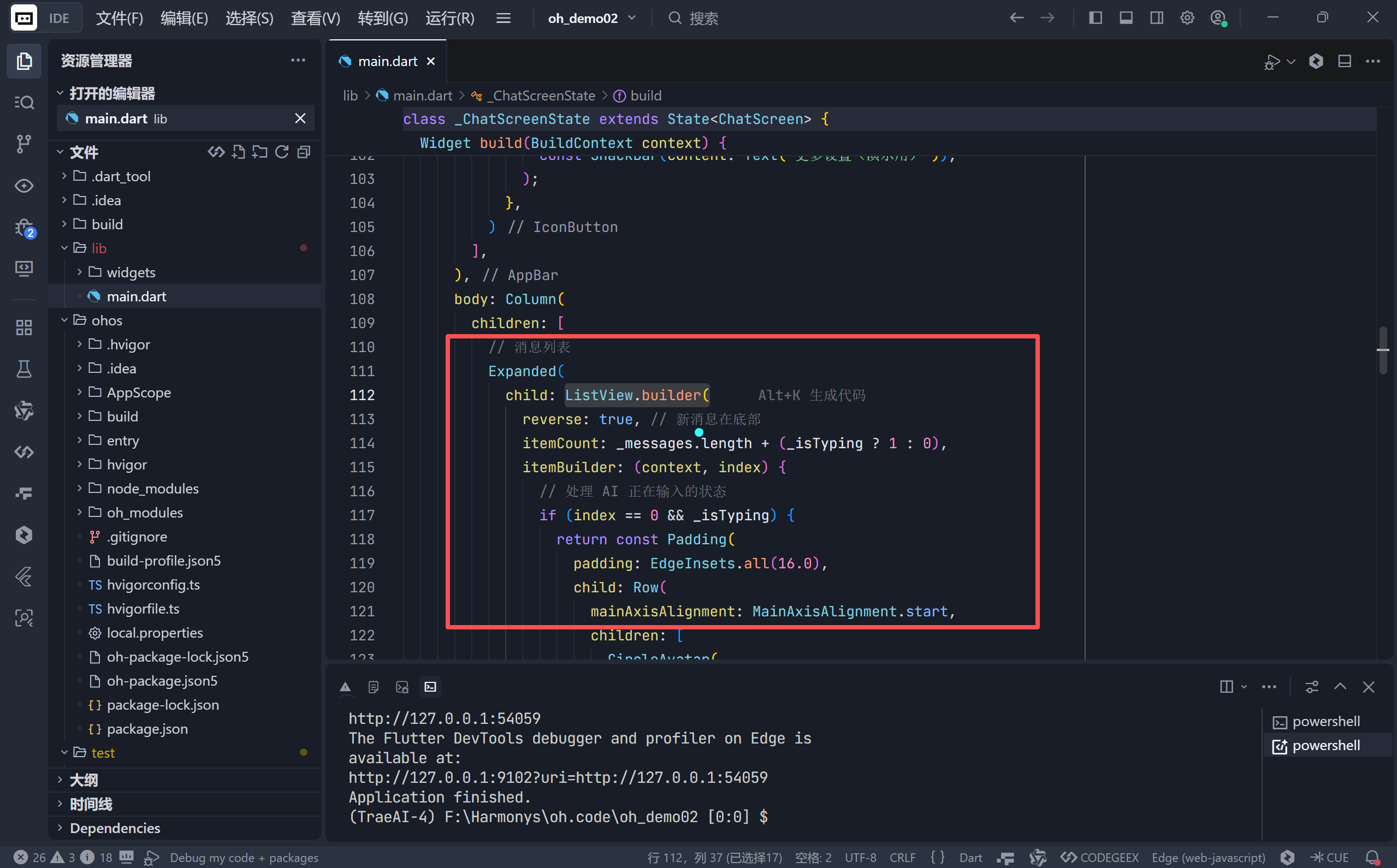Open the Search view in the activity bar

coord(23,103)
